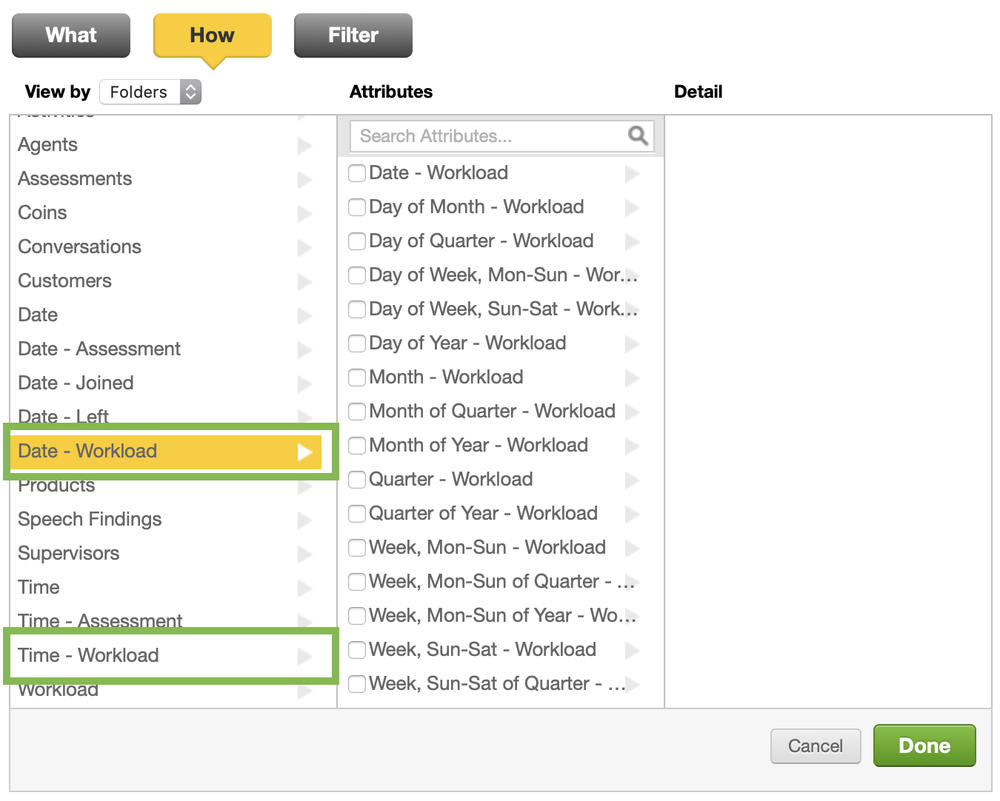Viewport: 1000px width, 801px height.
Task: Select the Conversations folder
Action: 79,247
